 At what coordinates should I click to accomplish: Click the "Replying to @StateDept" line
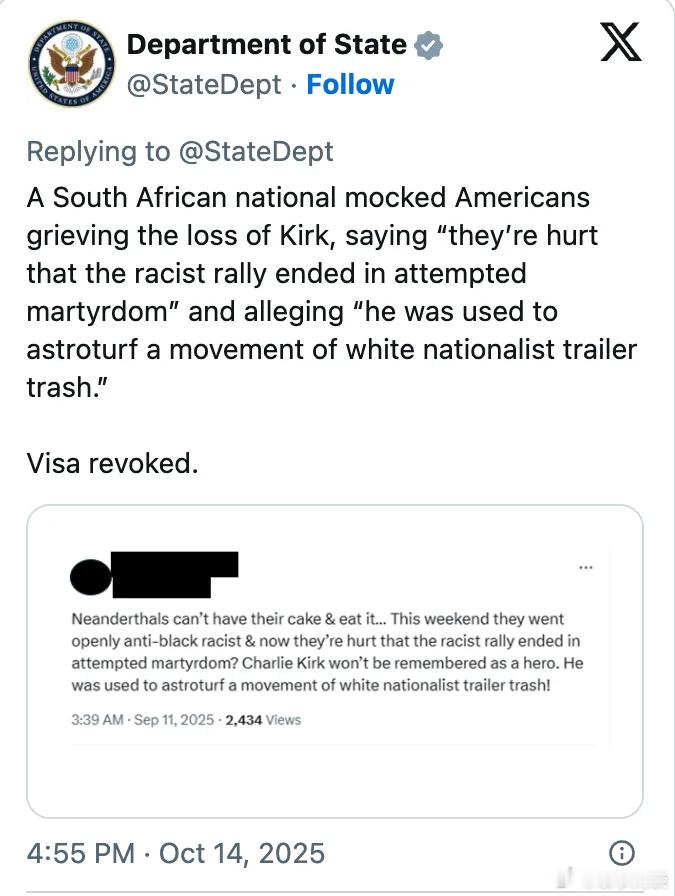coord(180,151)
